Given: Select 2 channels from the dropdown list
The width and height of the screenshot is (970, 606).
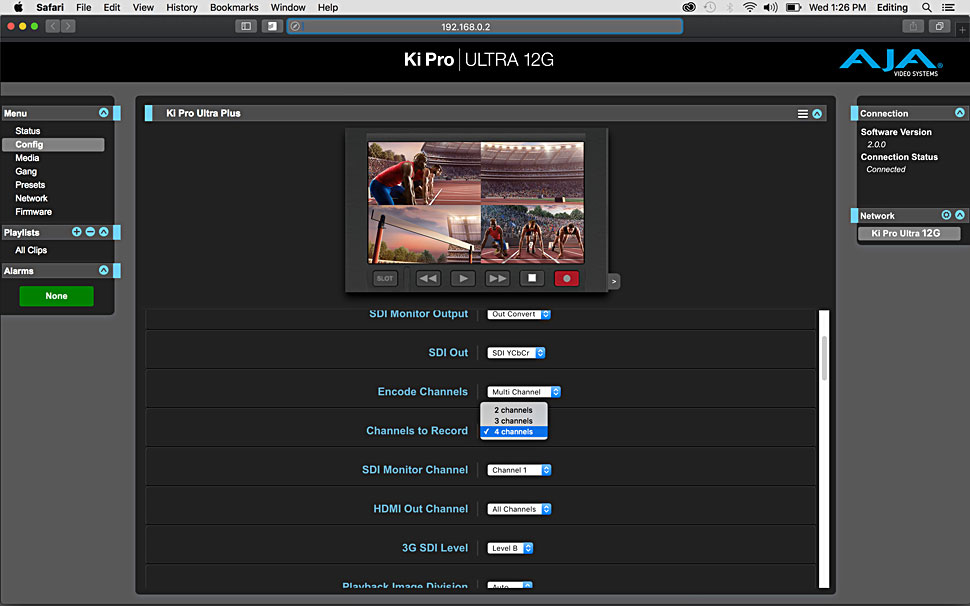Looking at the screenshot, I should (x=513, y=410).
